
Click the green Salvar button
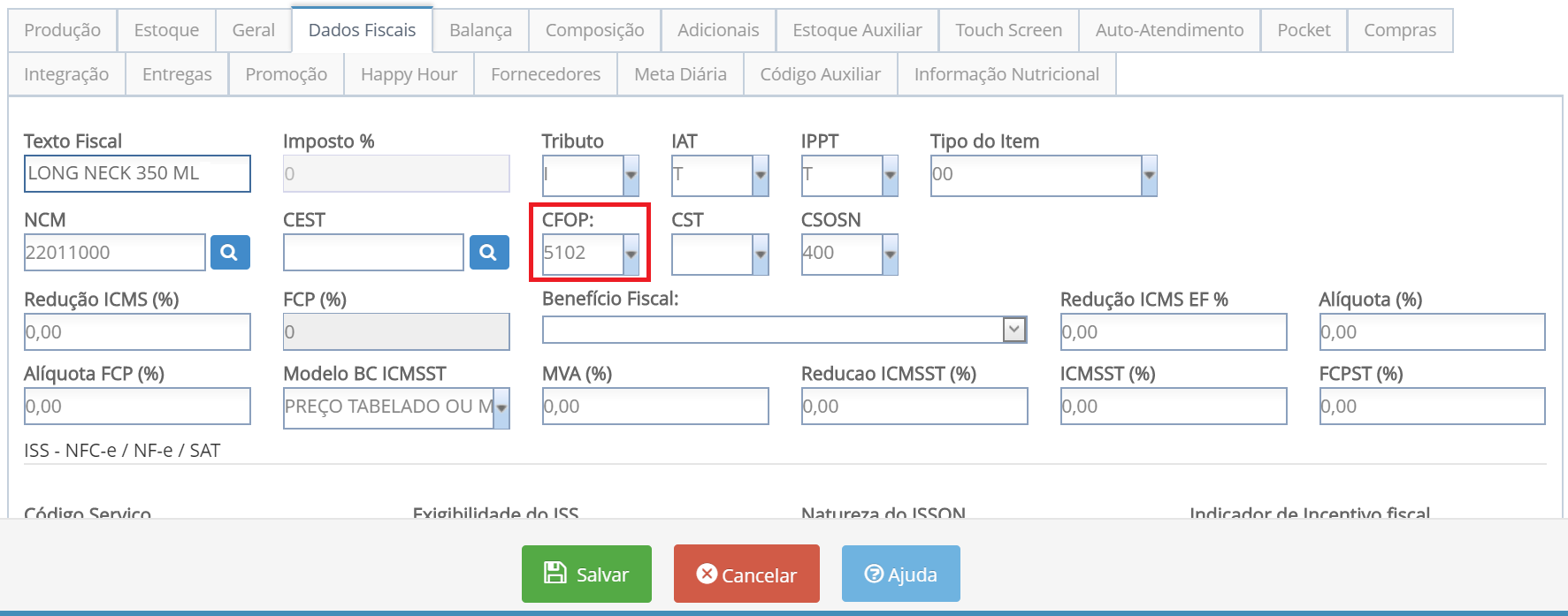pyautogui.click(x=586, y=574)
